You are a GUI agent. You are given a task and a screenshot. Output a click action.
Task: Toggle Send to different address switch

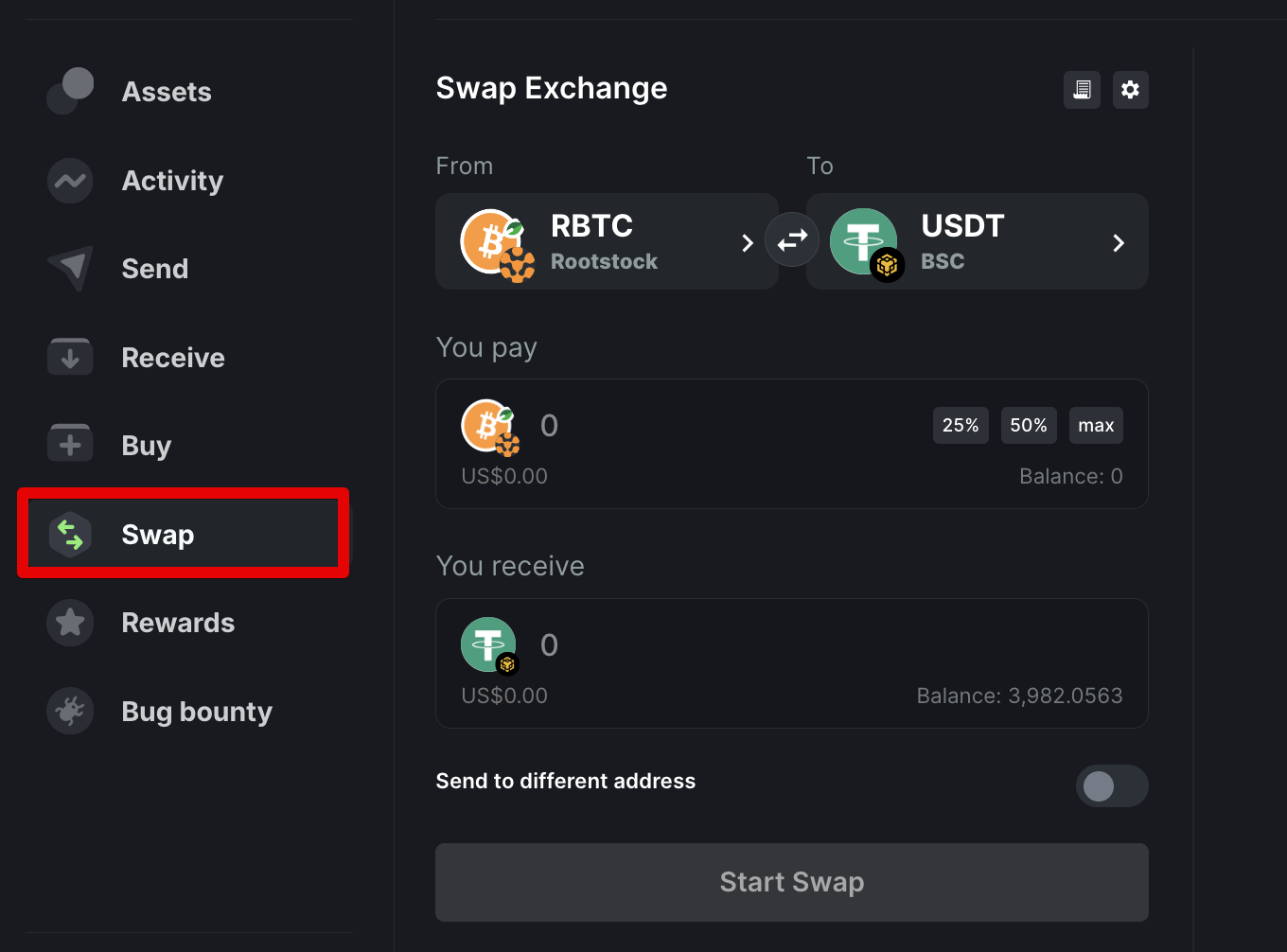[x=1112, y=785]
